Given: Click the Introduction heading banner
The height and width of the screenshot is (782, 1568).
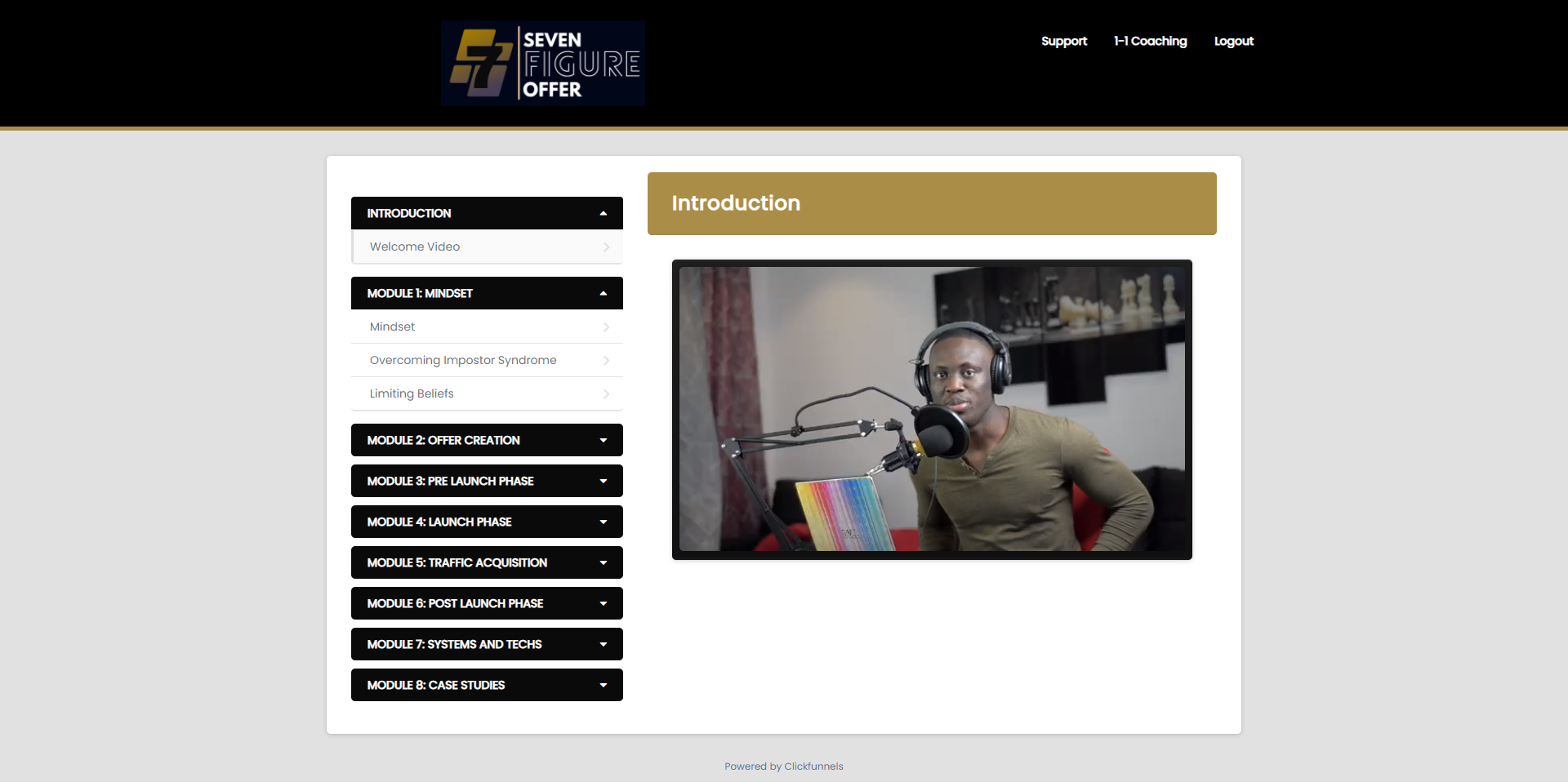Looking at the screenshot, I should tap(932, 203).
